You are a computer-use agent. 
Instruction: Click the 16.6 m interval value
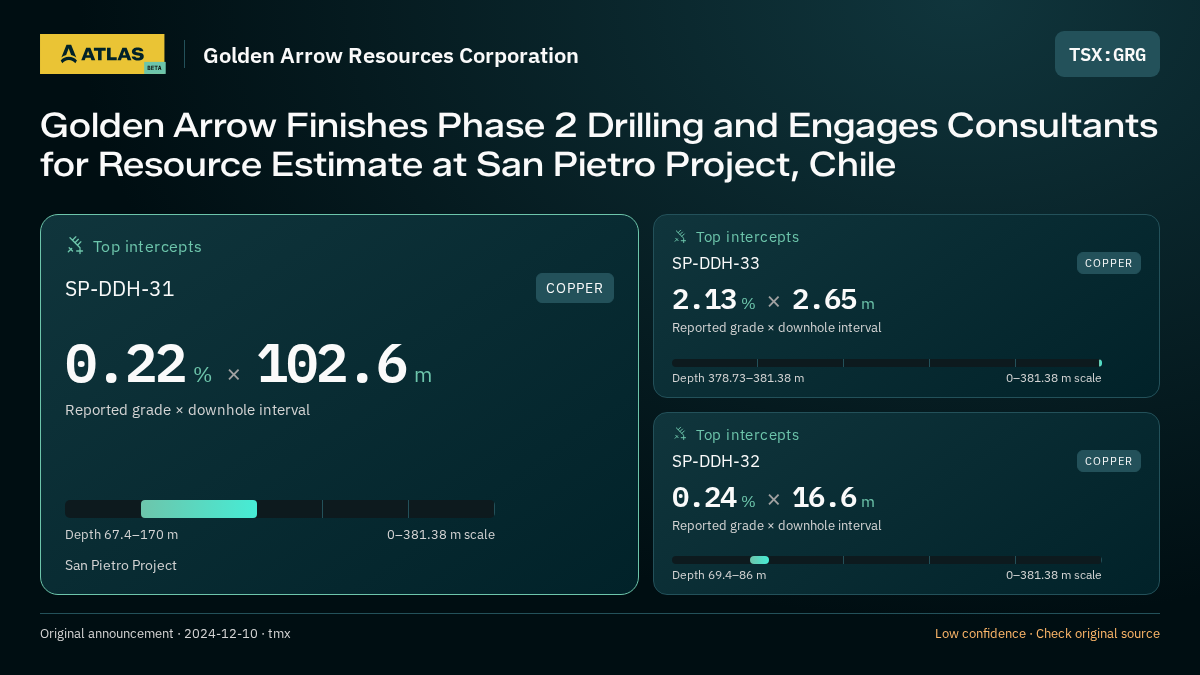coord(833,498)
